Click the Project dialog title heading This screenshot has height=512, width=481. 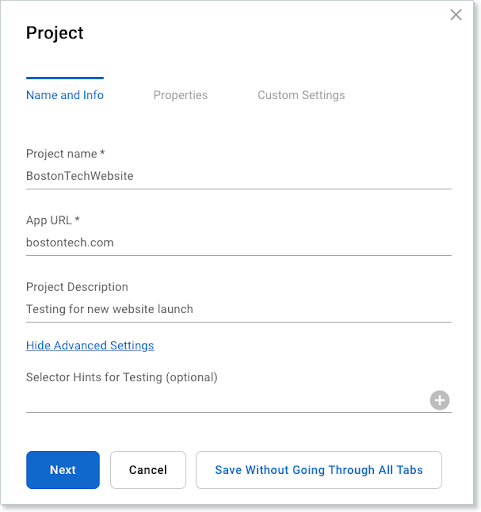[x=55, y=33]
